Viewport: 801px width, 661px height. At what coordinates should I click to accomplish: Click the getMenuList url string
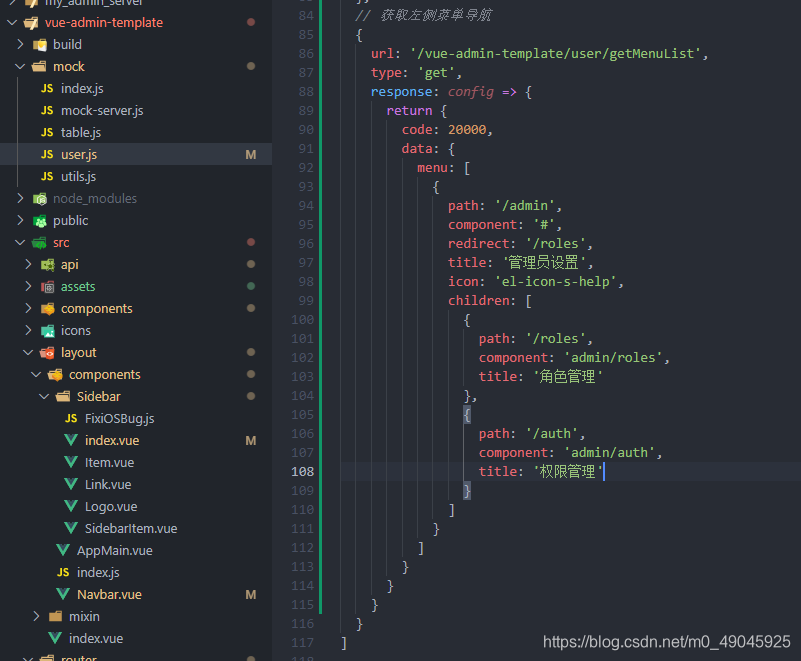pyautogui.click(x=556, y=54)
